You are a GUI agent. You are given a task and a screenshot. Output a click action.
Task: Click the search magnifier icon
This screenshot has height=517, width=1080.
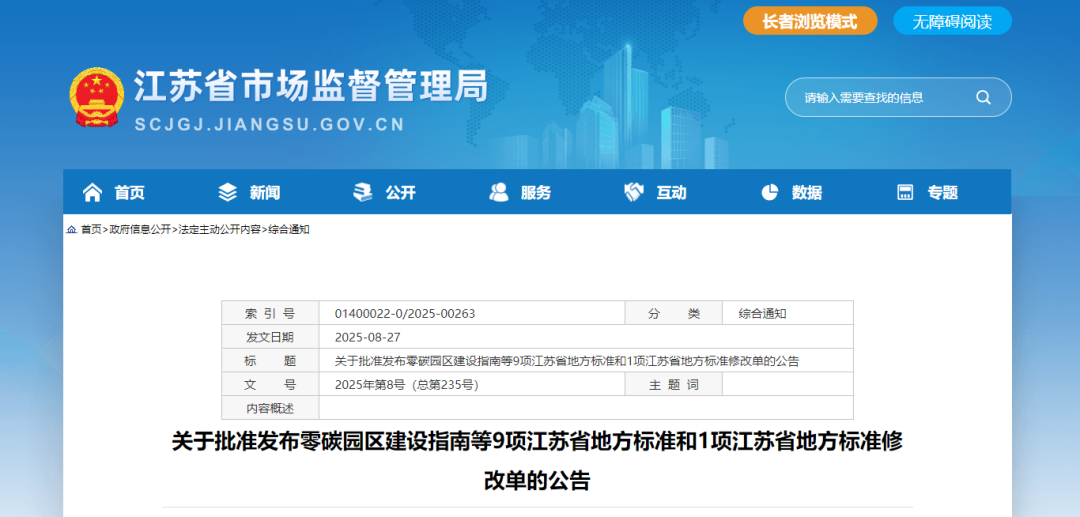tap(983, 97)
